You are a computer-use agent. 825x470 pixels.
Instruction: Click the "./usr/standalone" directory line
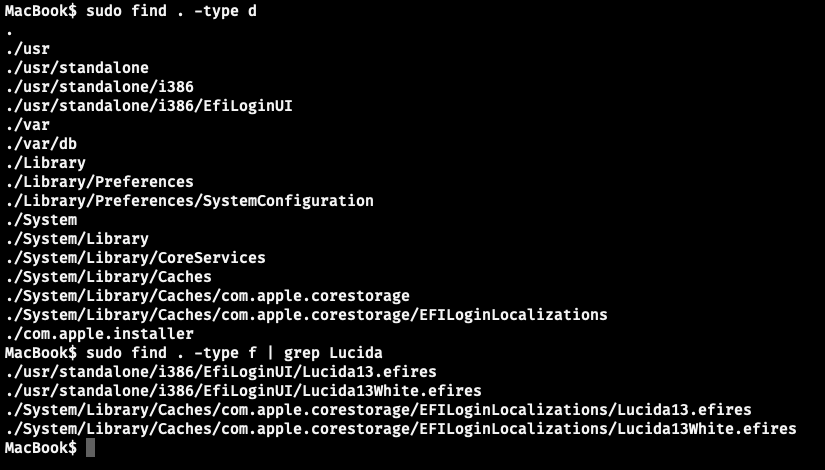point(77,68)
